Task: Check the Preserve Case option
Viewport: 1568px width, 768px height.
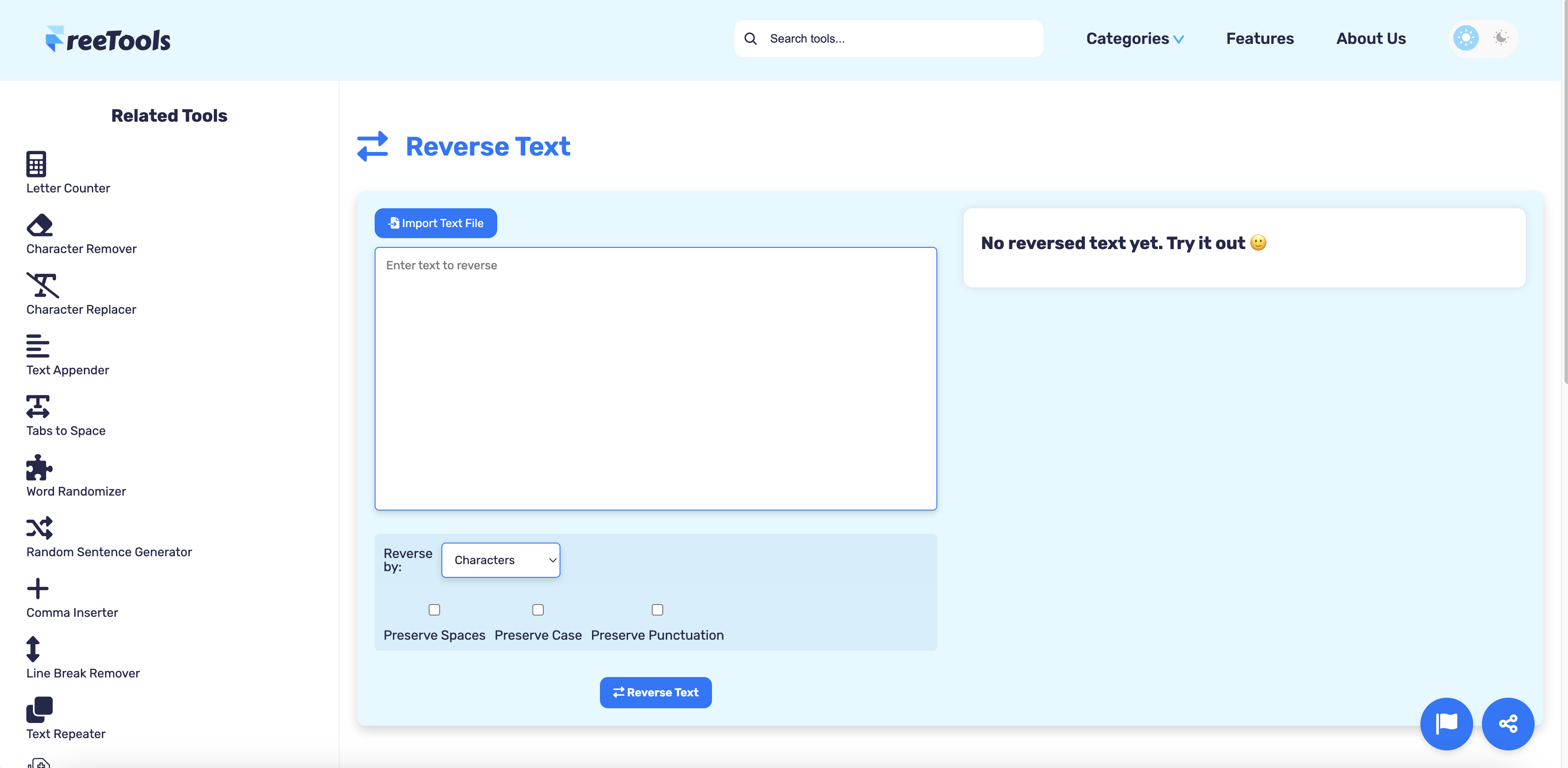Action: pos(538,610)
